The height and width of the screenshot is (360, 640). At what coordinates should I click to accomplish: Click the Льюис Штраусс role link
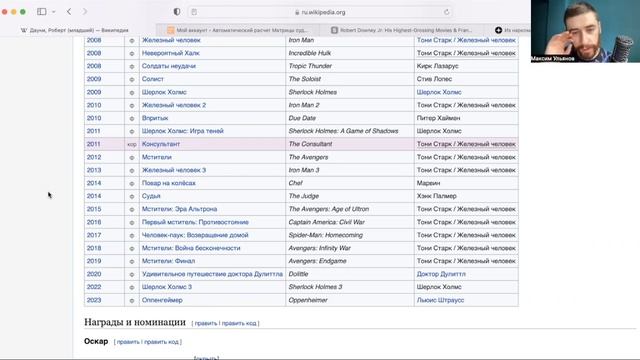(440, 300)
